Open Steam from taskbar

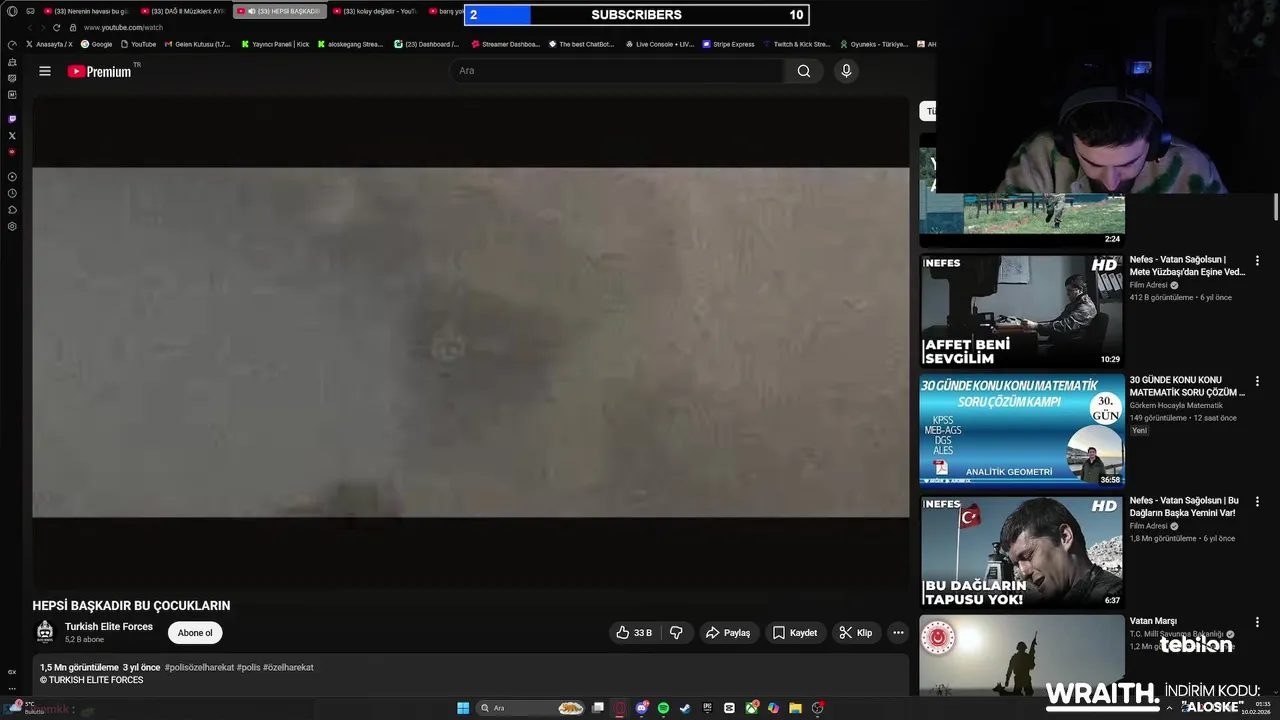(685, 708)
